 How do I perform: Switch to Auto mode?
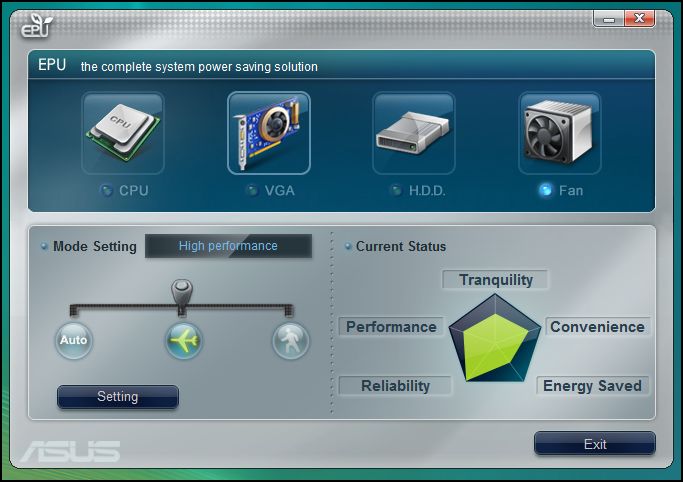[74, 340]
